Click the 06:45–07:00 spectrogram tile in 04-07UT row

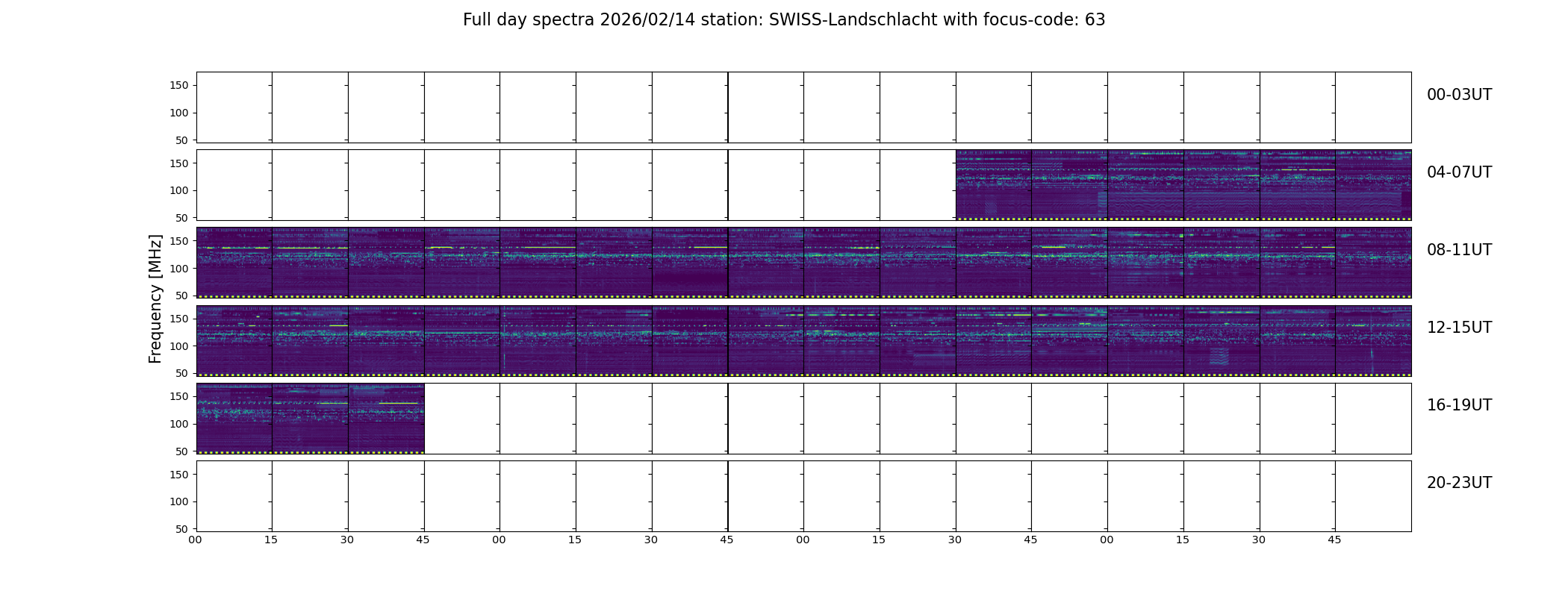point(1069,185)
